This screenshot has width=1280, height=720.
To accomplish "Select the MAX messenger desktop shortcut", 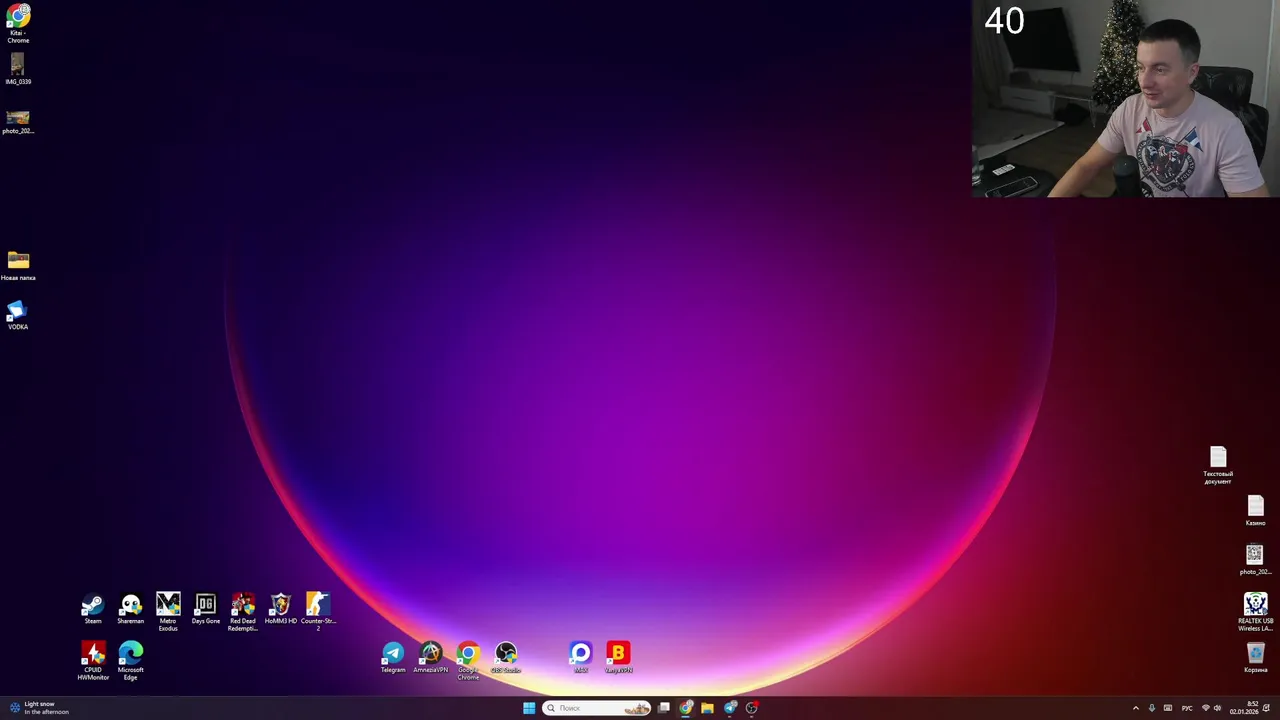I will point(581,658).
